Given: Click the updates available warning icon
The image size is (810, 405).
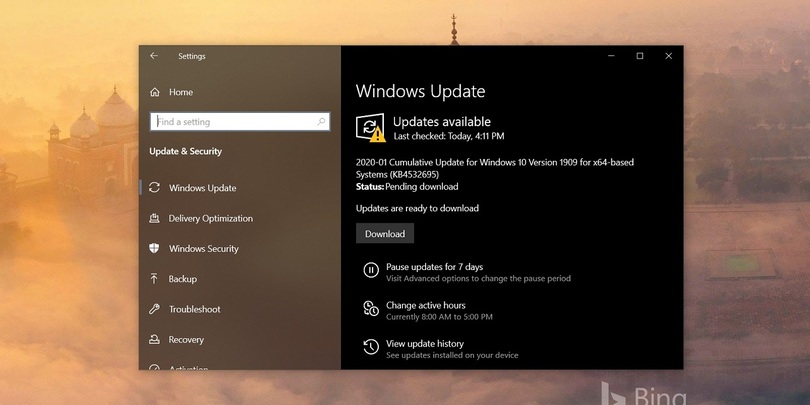Looking at the screenshot, I should click(370, 128).
